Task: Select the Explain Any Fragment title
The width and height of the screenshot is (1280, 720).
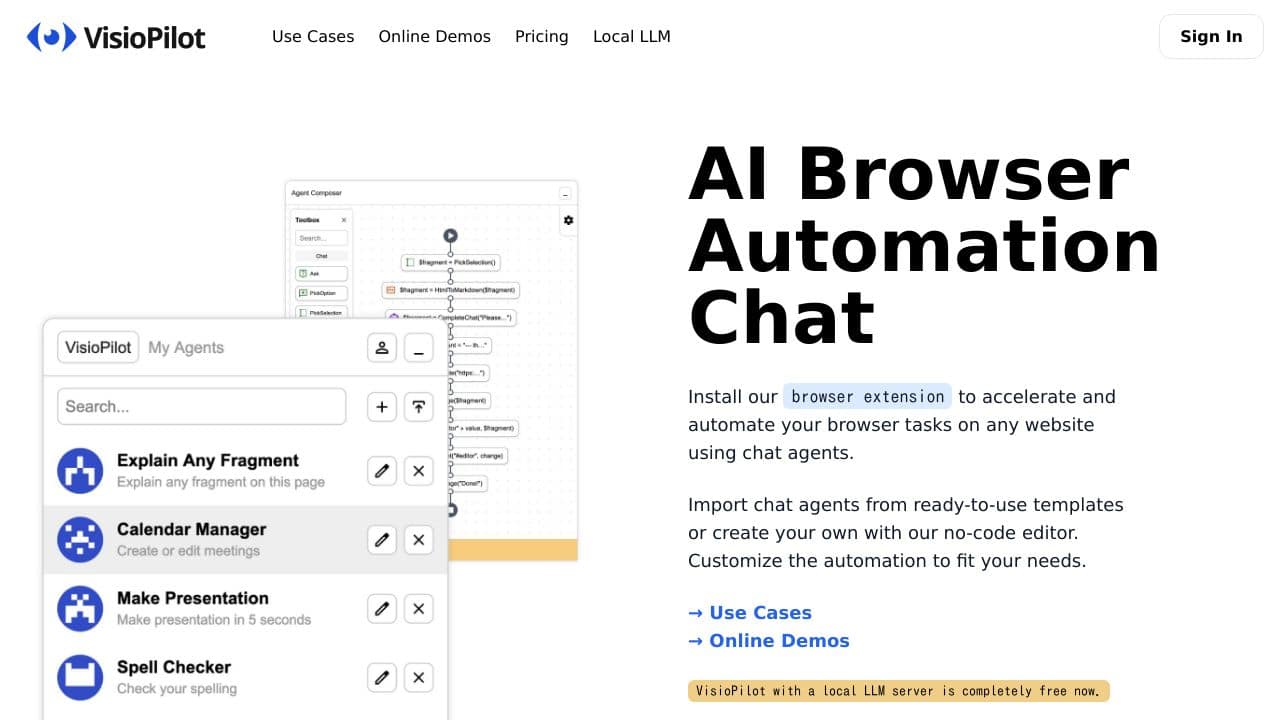Action: 208,461
